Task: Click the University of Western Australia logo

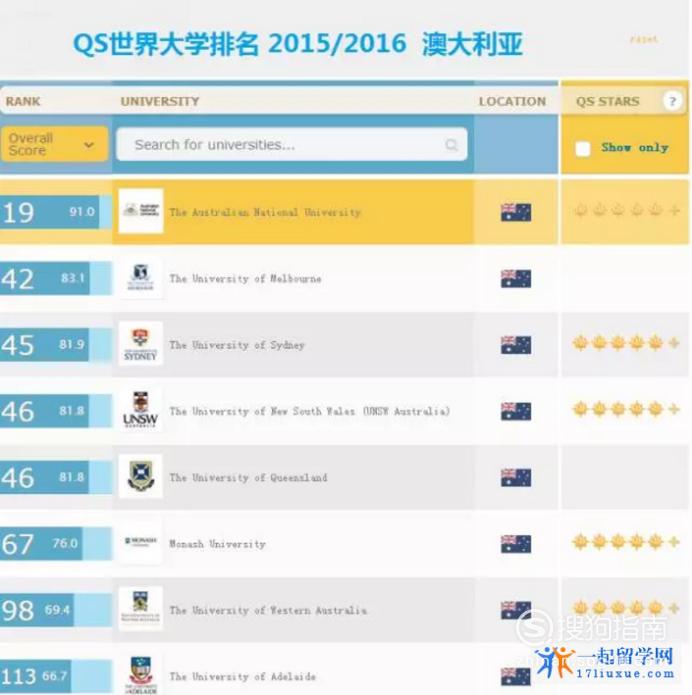Action: 141,609
